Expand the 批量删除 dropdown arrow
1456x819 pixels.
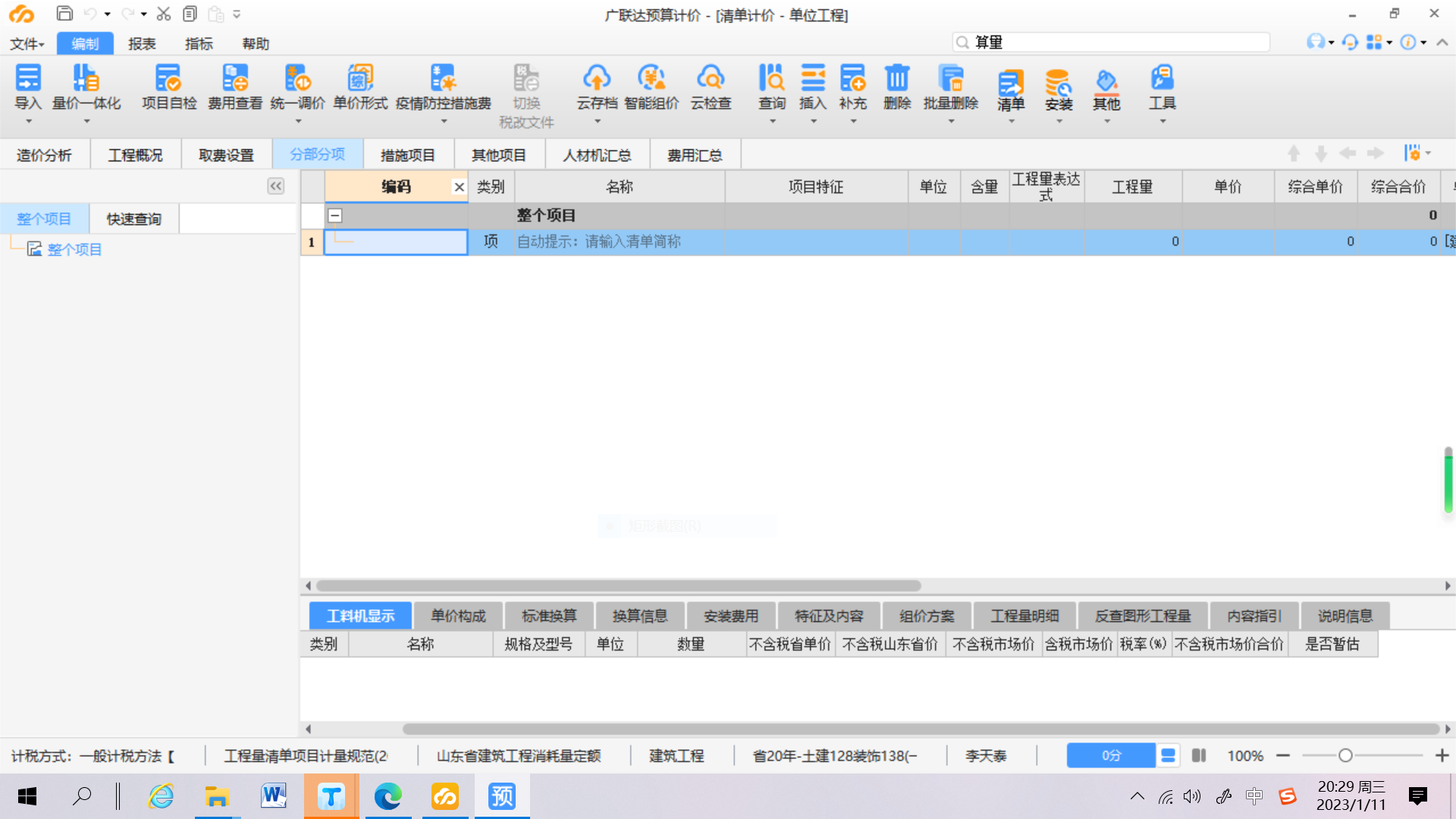[951, 121]
